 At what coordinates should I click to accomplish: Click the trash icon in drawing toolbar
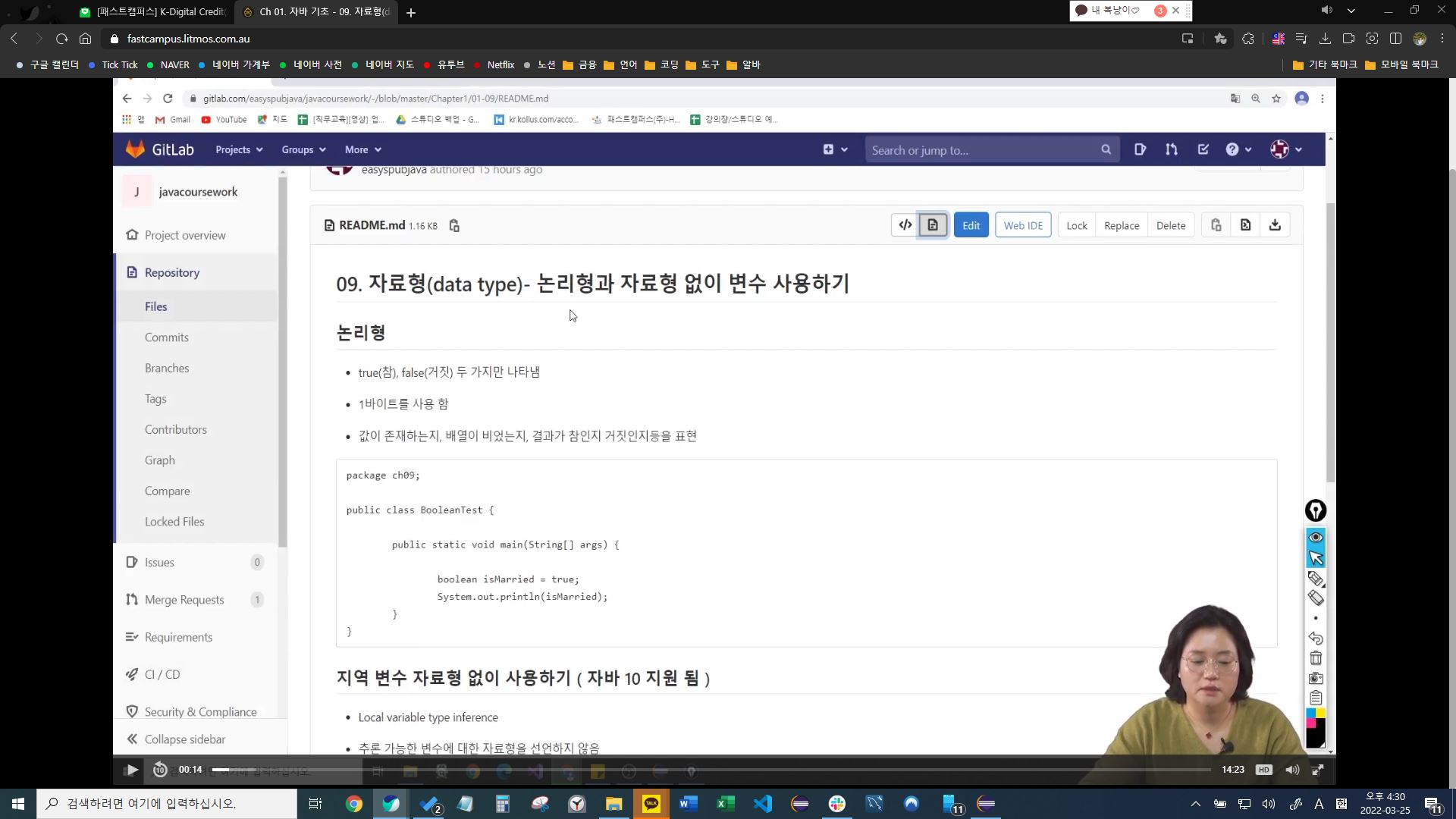(1316, 658)
